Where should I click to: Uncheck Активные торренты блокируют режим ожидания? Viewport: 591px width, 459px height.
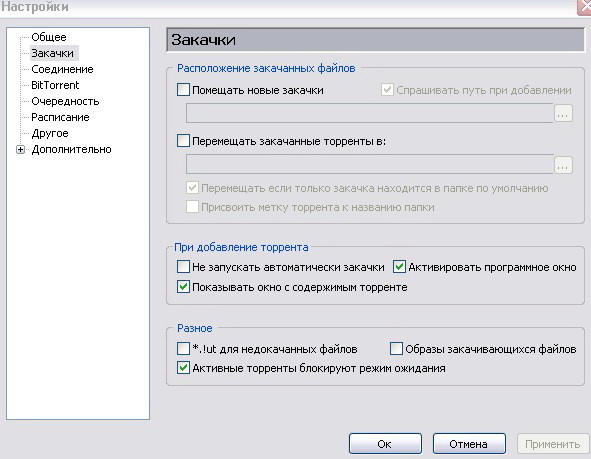(x=183, y=367)
